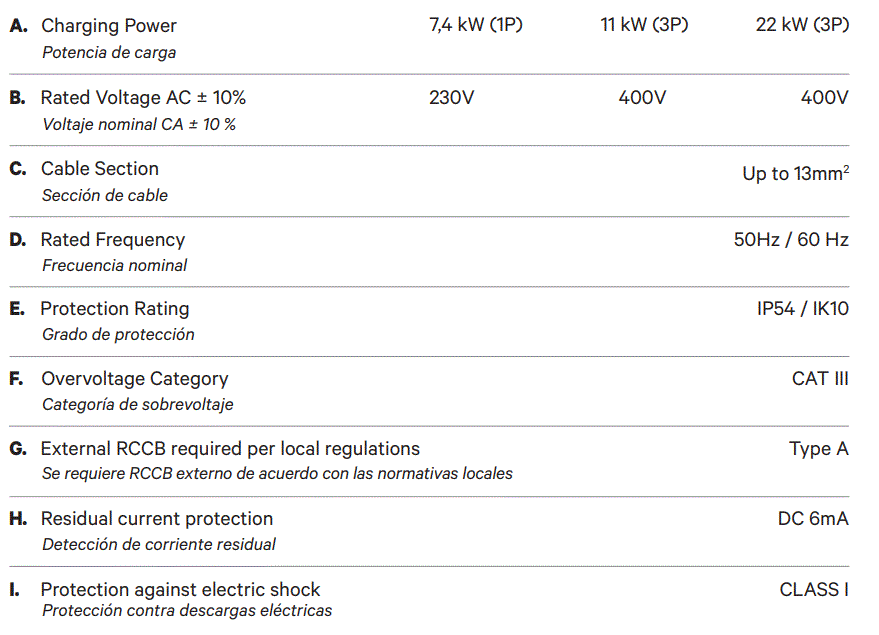Select the '50Hz / 60 Hz' value
The width and height of the screenshot is (879, 635).
point(791,240)
